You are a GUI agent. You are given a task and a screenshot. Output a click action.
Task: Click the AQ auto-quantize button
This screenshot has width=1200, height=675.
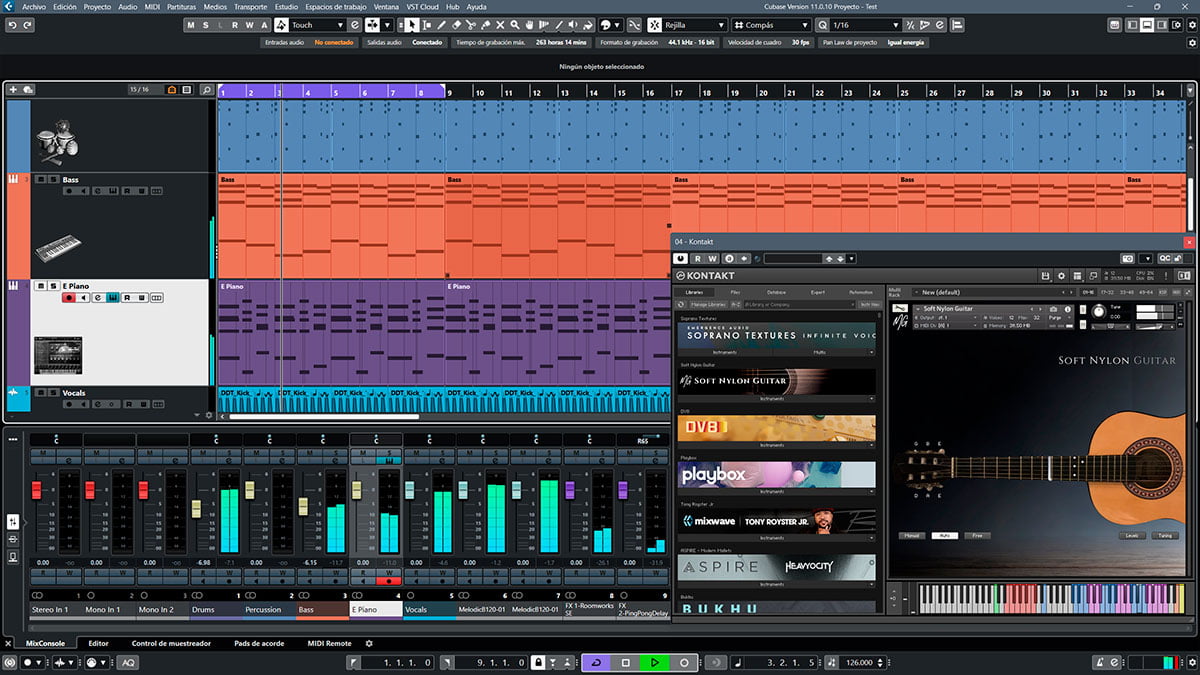(x=128, y=662)
